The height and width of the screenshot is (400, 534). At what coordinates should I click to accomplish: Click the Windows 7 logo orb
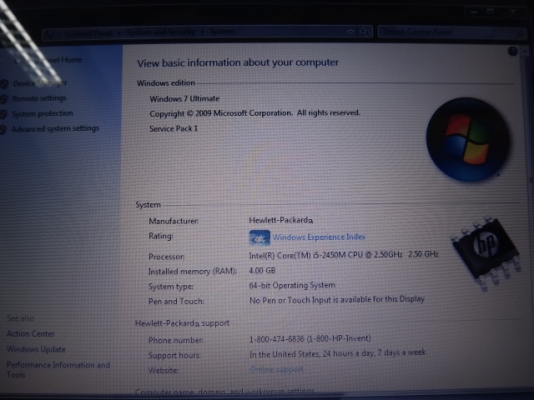pyautogui.click(x=468, y=140)
